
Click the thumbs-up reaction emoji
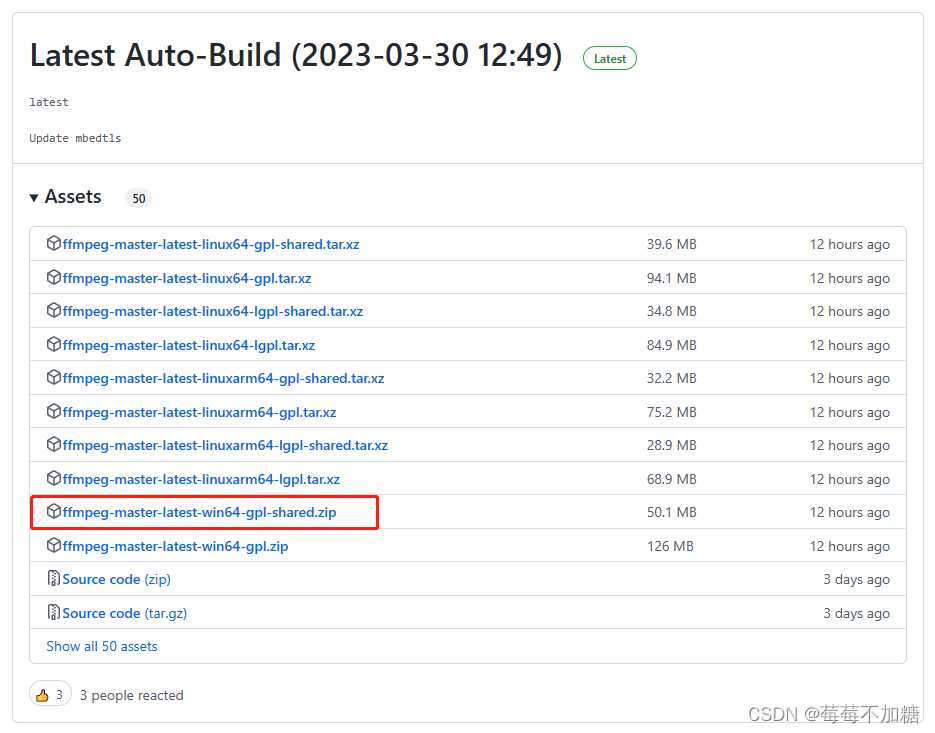click(42, 695)
